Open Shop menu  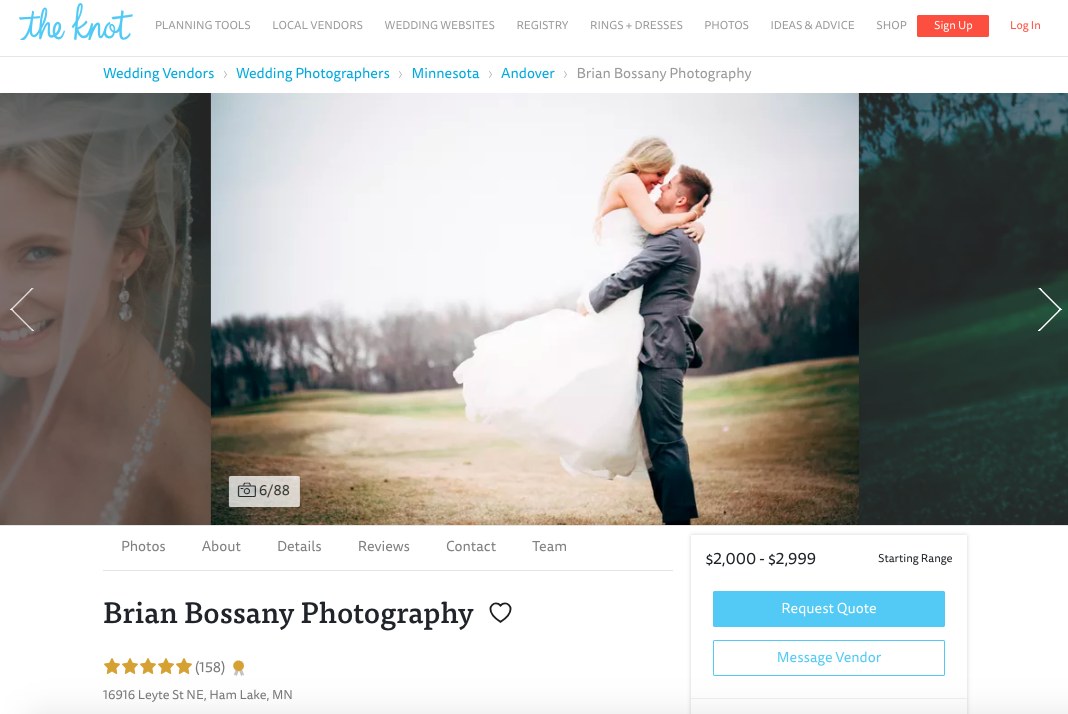[891, 25]
